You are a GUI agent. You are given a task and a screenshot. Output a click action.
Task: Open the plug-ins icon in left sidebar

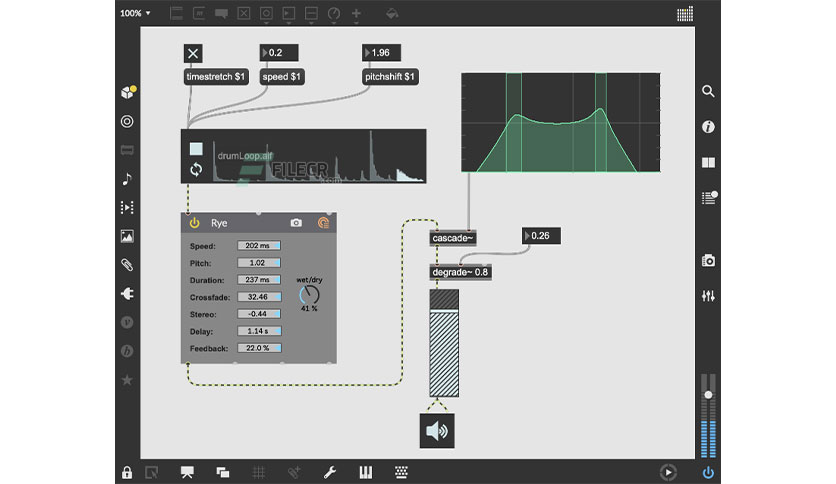(x=127, y=294)
